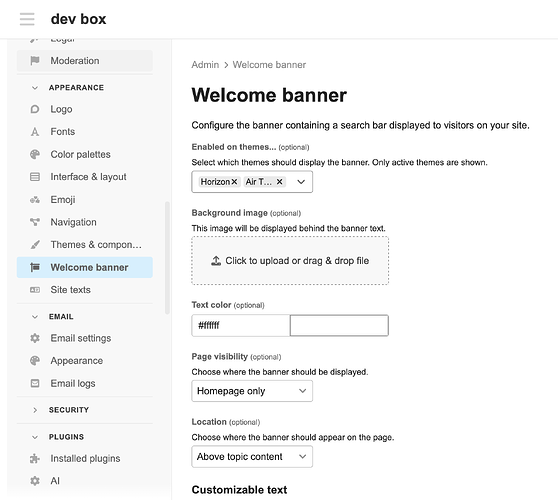Click the Interface & layout icon
The height and width of the screenshot is (500, 558).
[35, 177]
